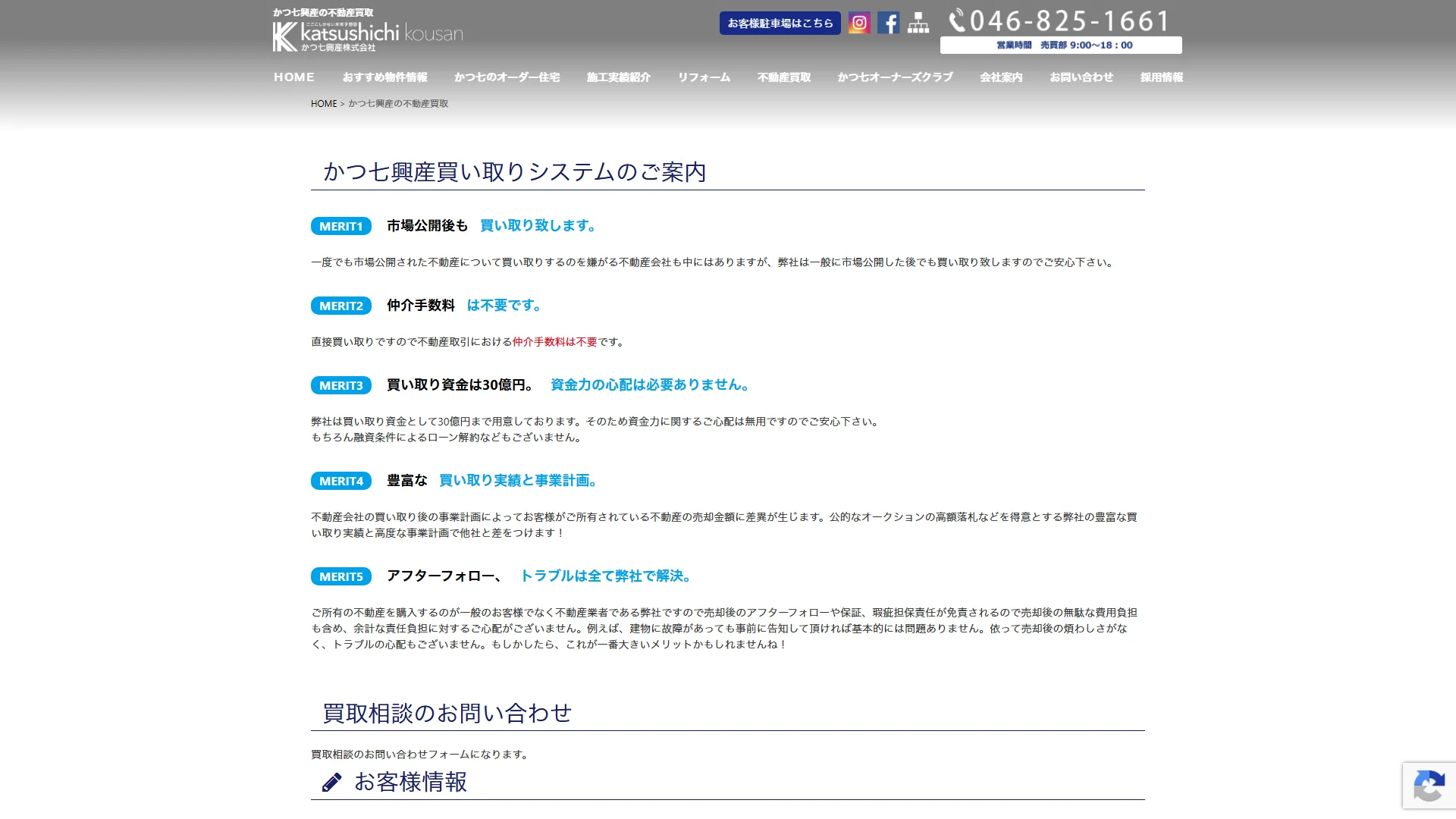Viewport: 1456px width, 819px height.
Task: Open かつ七のオーダー住宅 menu
Action: coord(507,77)
